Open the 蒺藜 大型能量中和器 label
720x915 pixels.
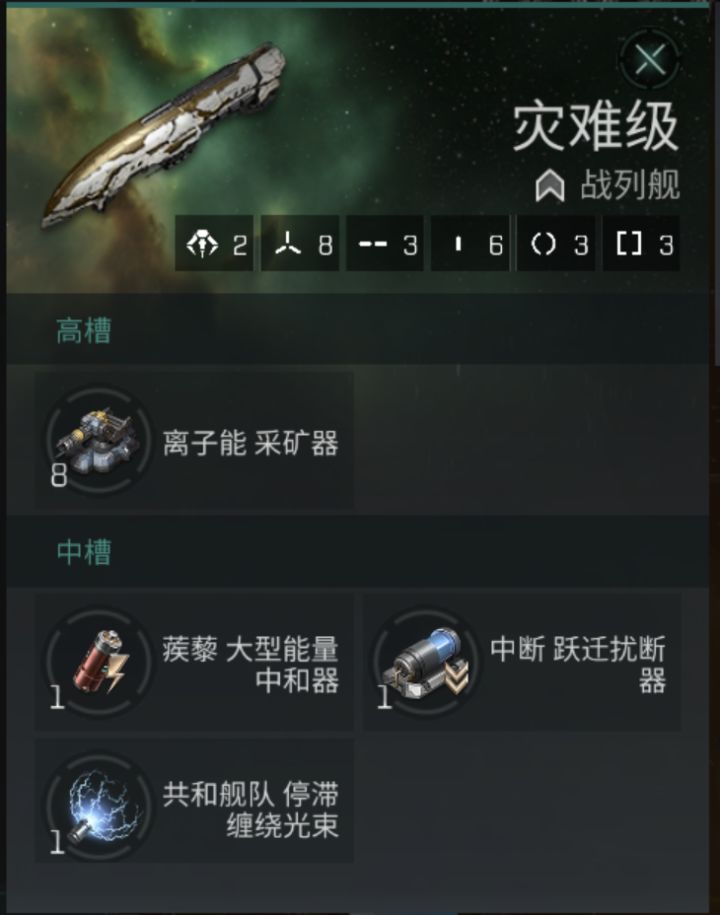(x=251, y=665)
